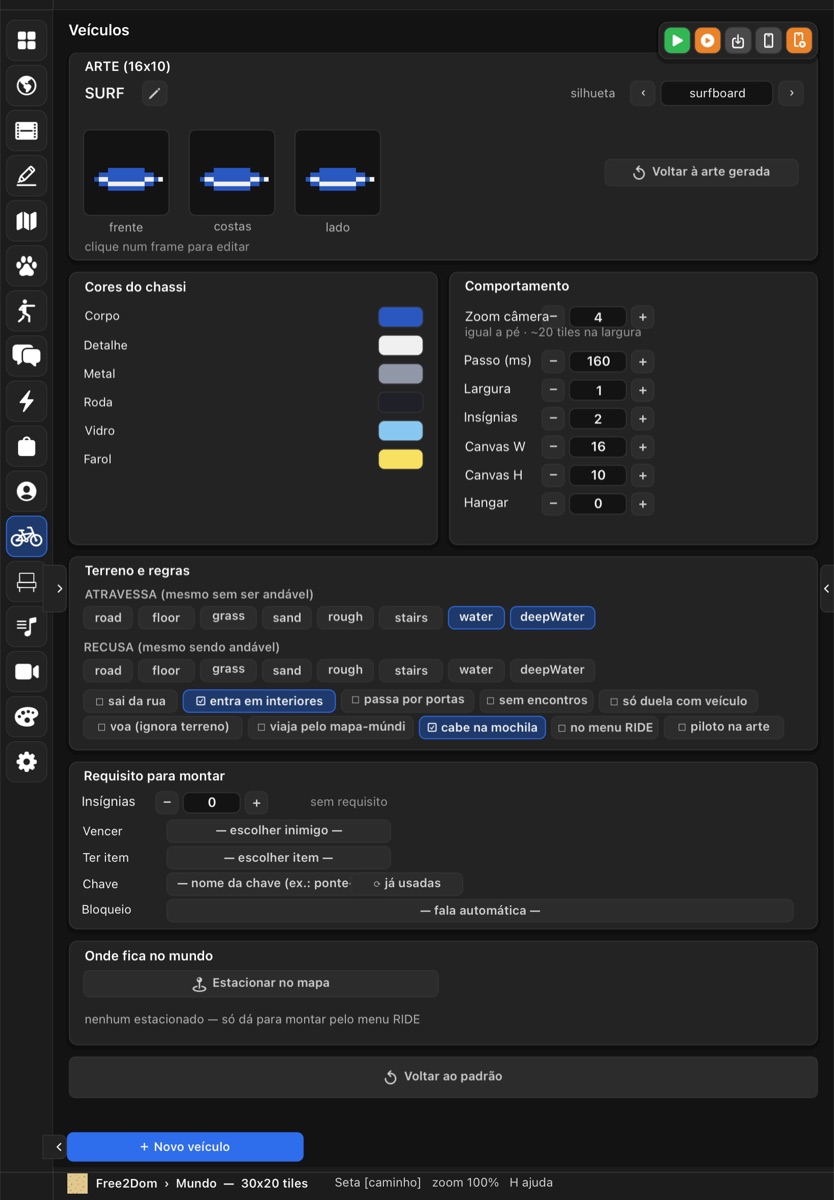The image size is (834, 1200).
Task: Click 'Voltar à arte gerada' button
Action: click(x=701, y=172)
